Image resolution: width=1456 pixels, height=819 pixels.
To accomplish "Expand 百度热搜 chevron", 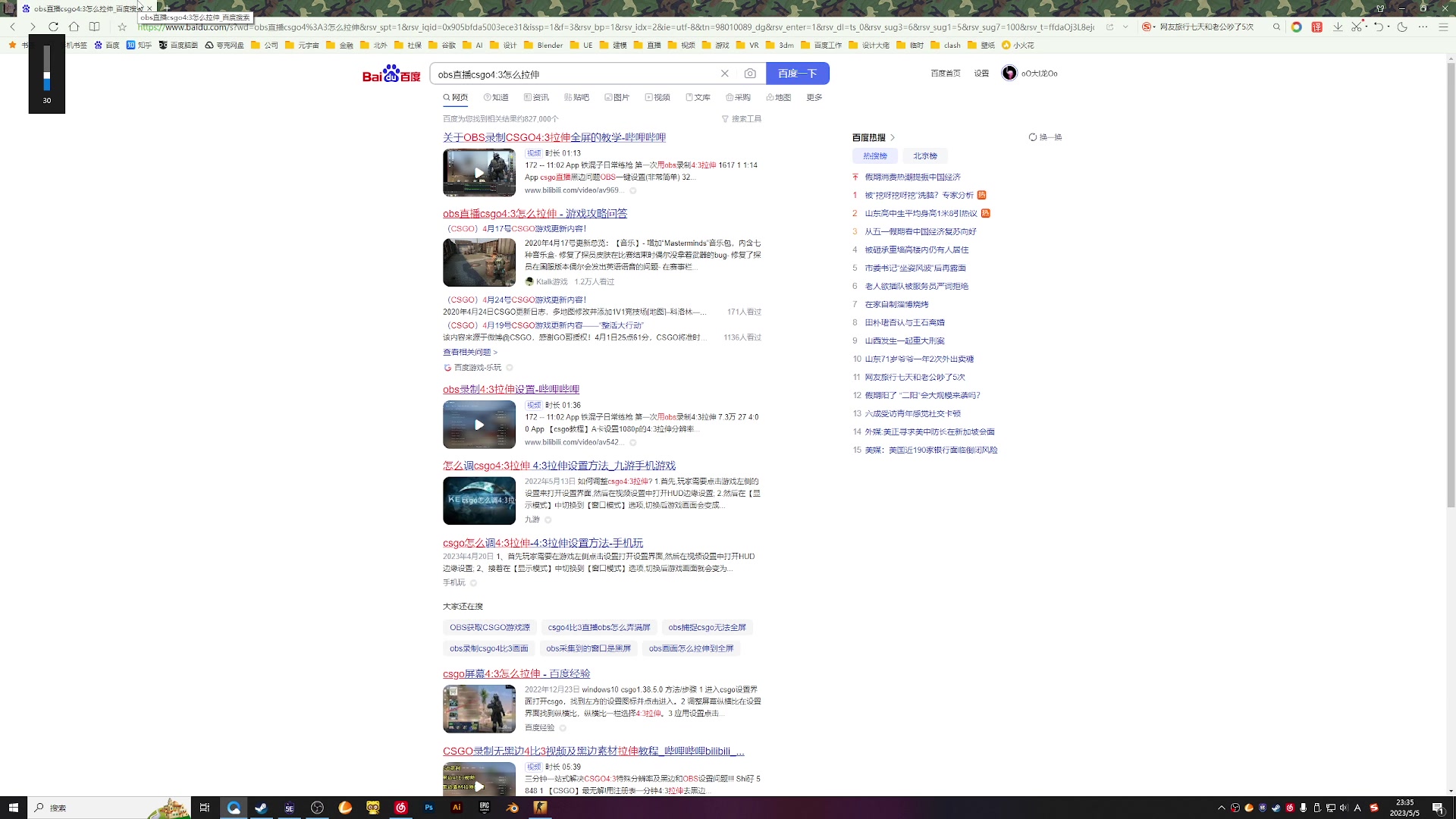I will 893,137.
